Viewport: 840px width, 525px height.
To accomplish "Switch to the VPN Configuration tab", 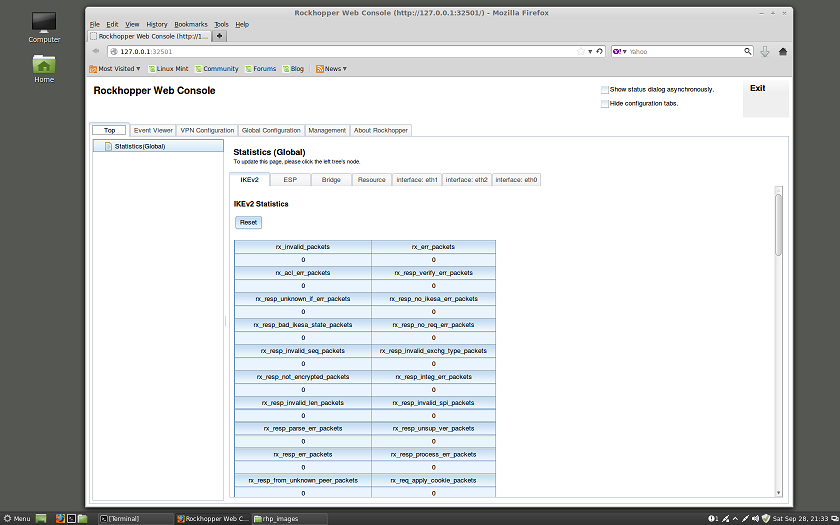I will click(207, 130).
